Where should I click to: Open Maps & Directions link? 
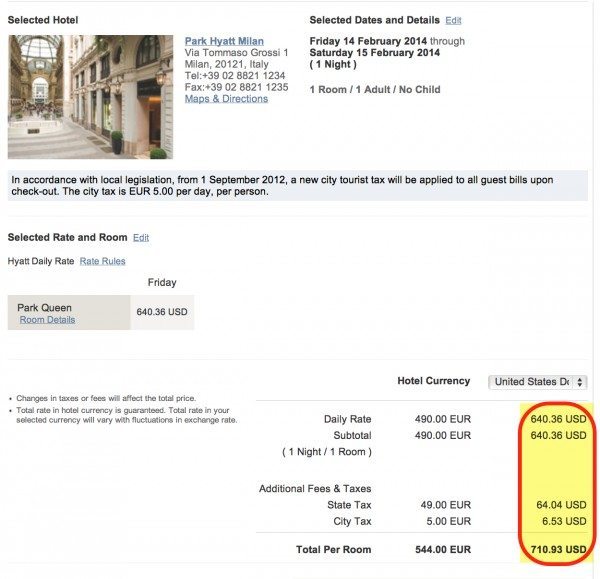(226, 98)
